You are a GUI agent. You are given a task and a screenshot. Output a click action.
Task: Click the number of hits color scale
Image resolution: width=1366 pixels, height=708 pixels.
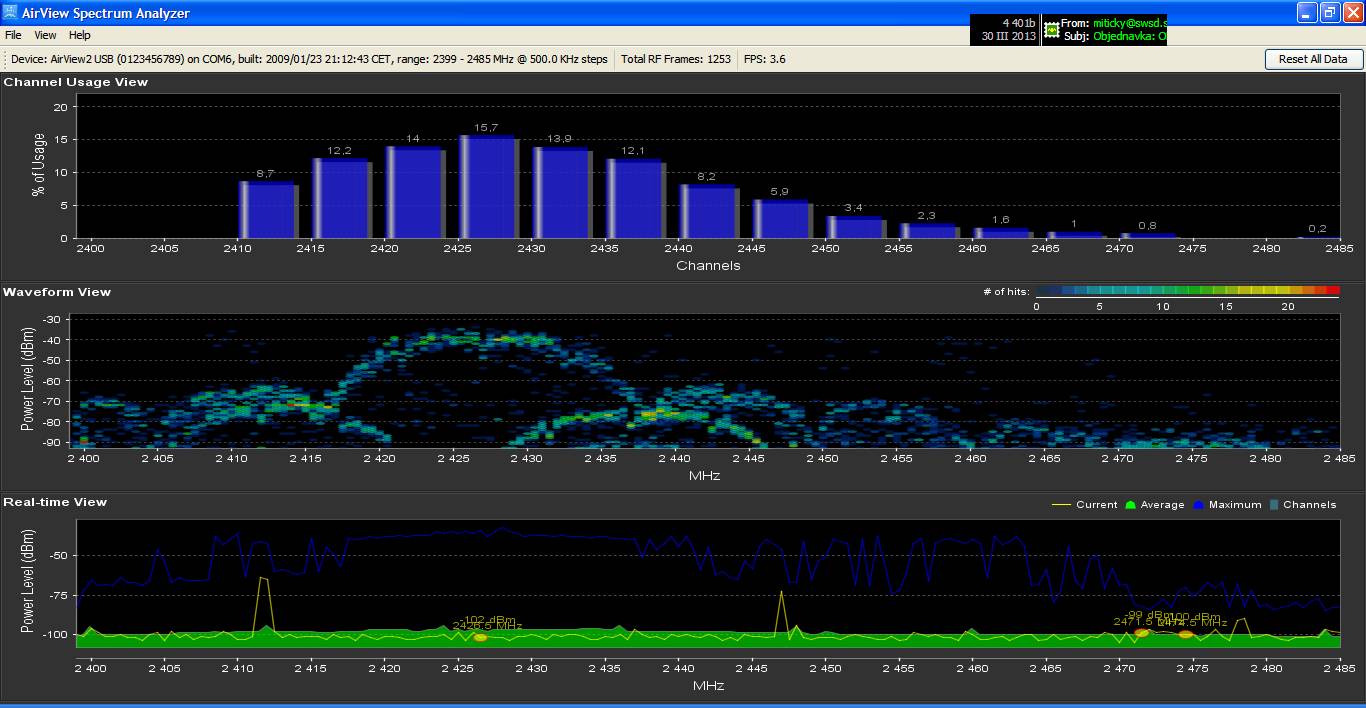point(1187,291)
